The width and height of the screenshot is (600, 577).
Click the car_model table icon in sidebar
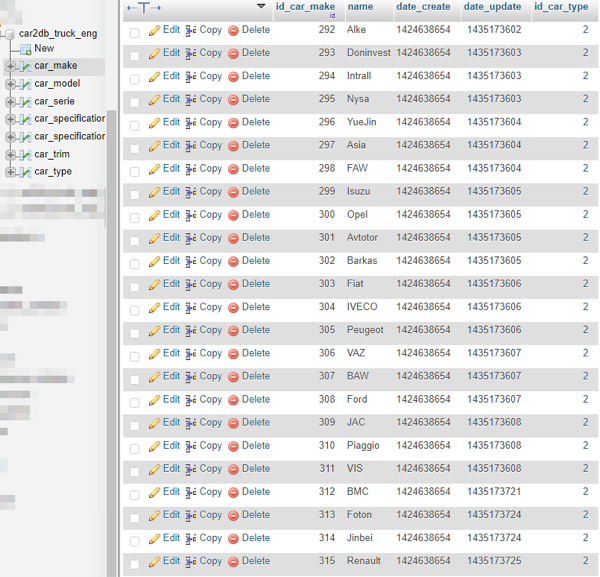pos(25,84)
